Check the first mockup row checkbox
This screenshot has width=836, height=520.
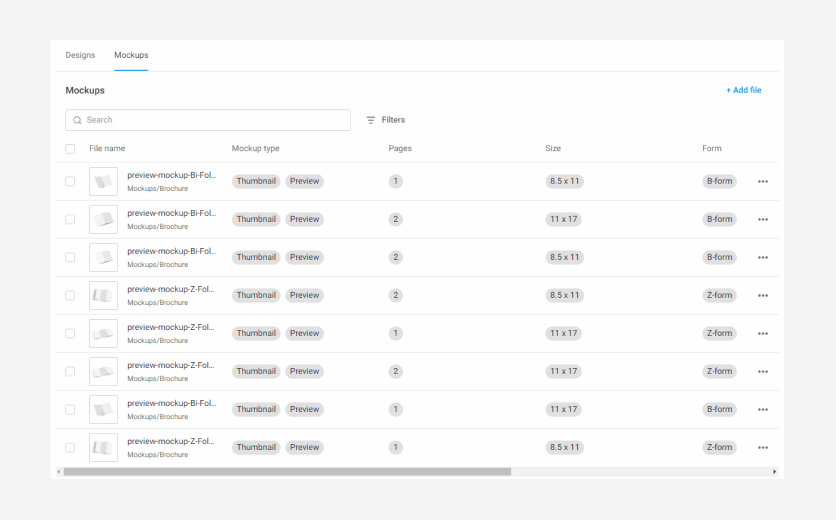click(70, 182)
